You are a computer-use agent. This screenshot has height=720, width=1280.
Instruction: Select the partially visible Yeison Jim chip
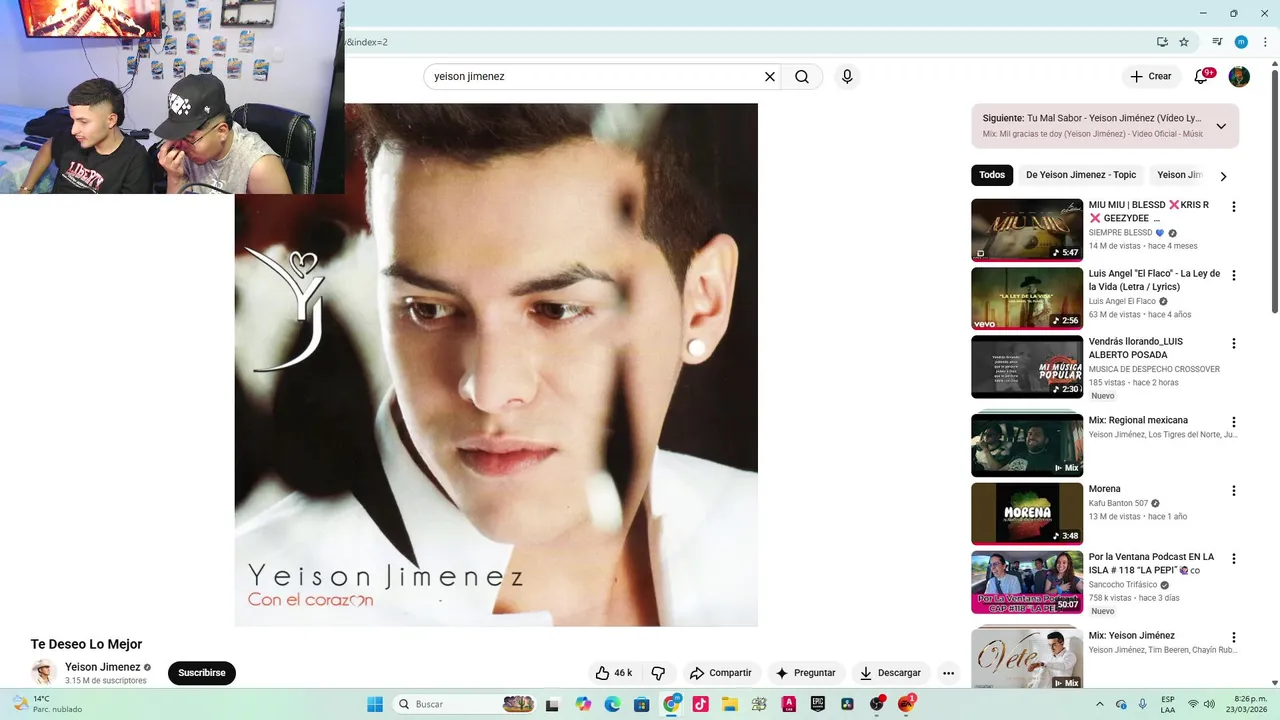(1177, 175)
